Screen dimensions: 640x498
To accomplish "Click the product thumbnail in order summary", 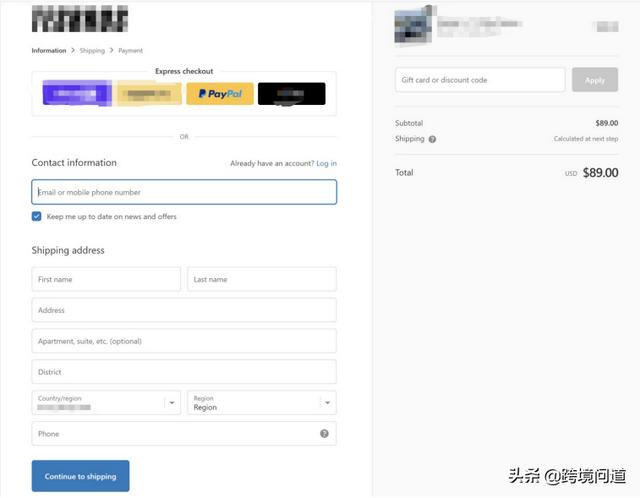I will pos(414,26).
